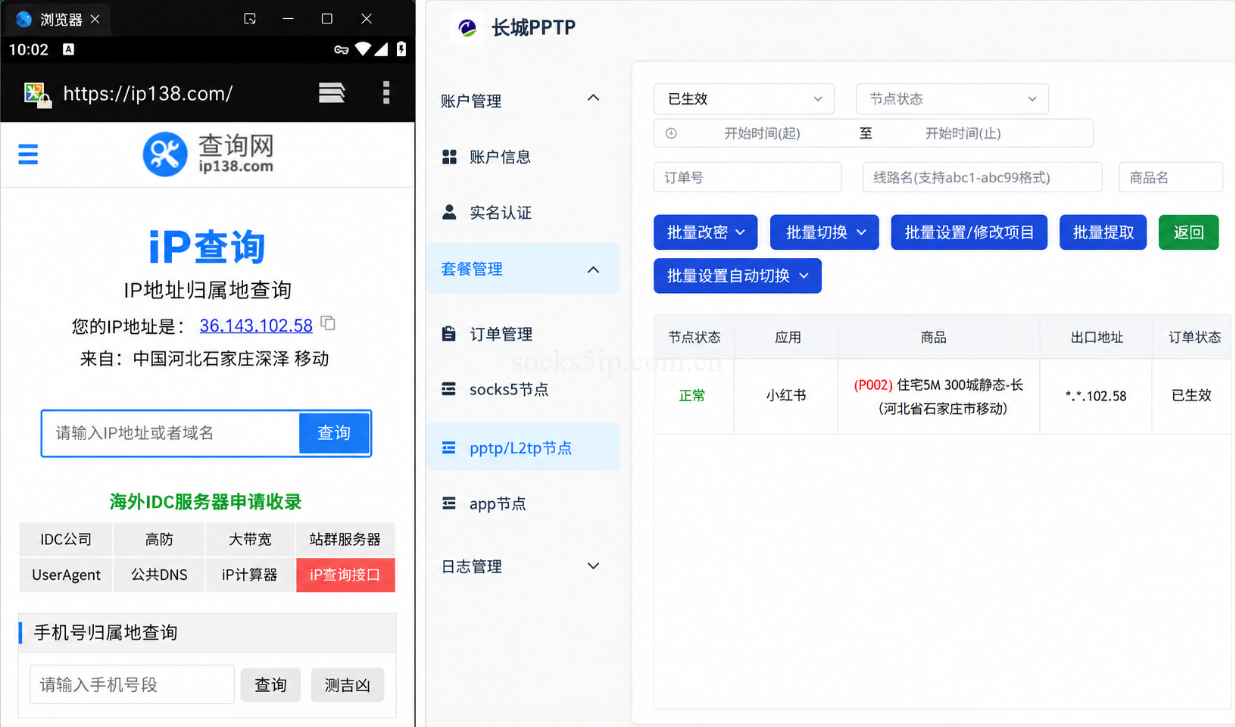Focus the IP地址或者域名 input field

pyautogui.click(x=171, y=433)
